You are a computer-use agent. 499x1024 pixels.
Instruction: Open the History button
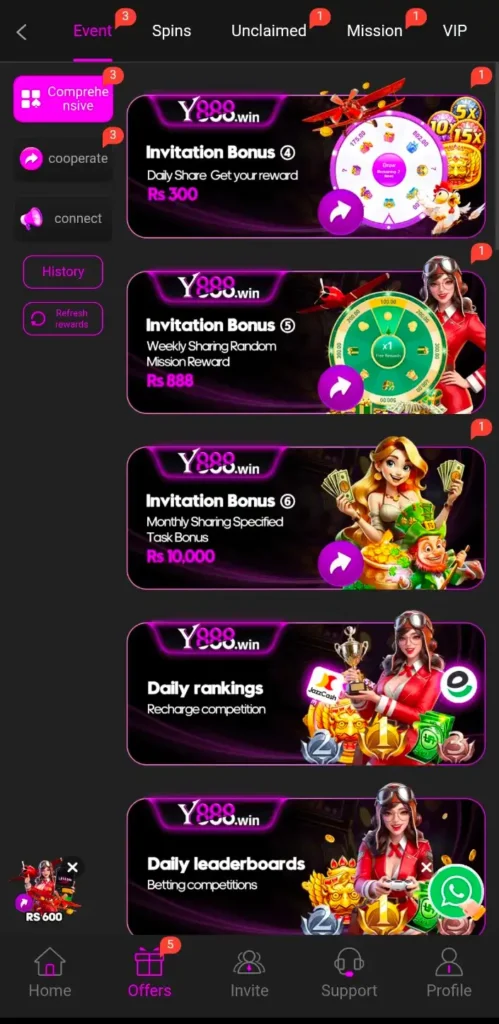coord(63,272)
